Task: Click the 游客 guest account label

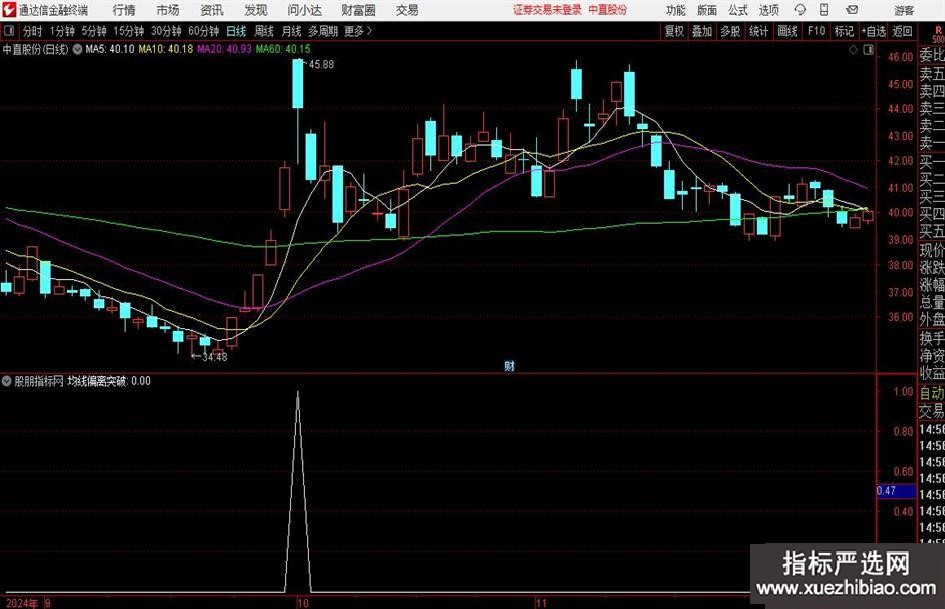Action: click(x=904, y=10)
